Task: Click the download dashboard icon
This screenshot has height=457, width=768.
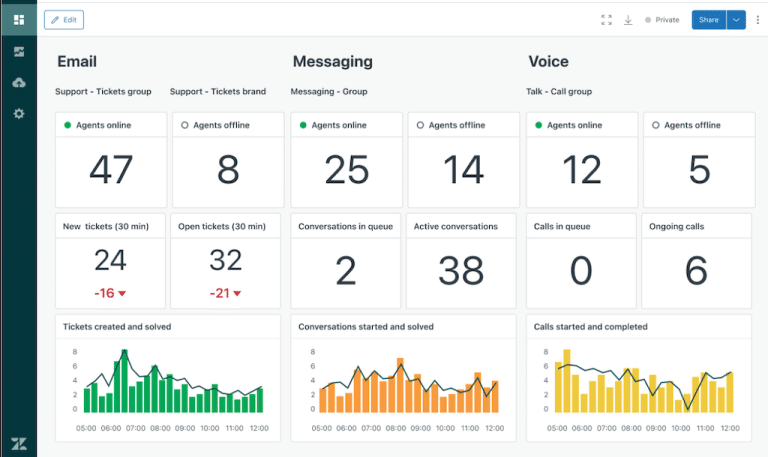Action: click(628, 19)
